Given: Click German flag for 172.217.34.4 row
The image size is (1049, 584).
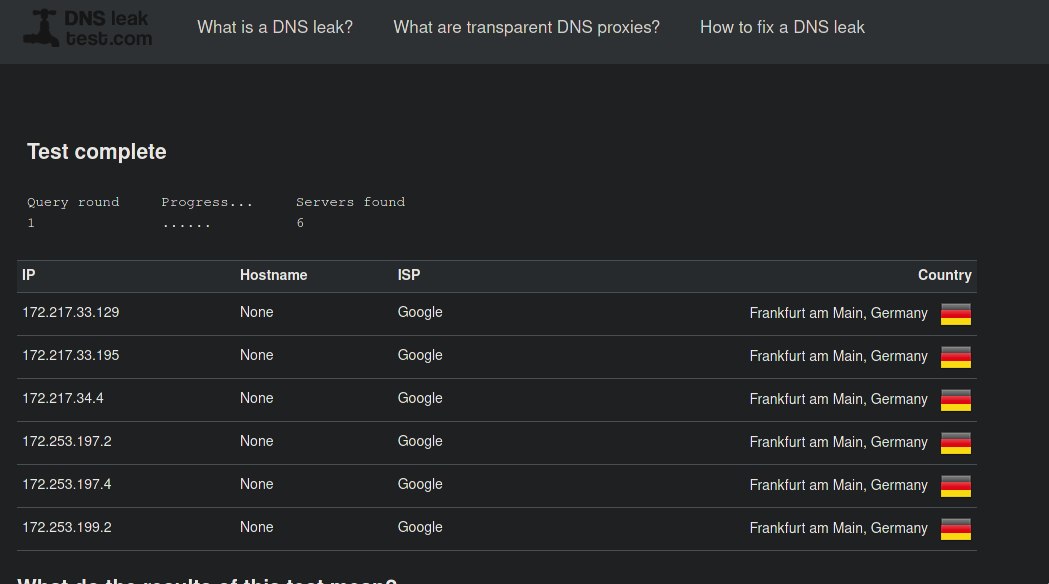Looking at the screenshot, I should [955, 400].
